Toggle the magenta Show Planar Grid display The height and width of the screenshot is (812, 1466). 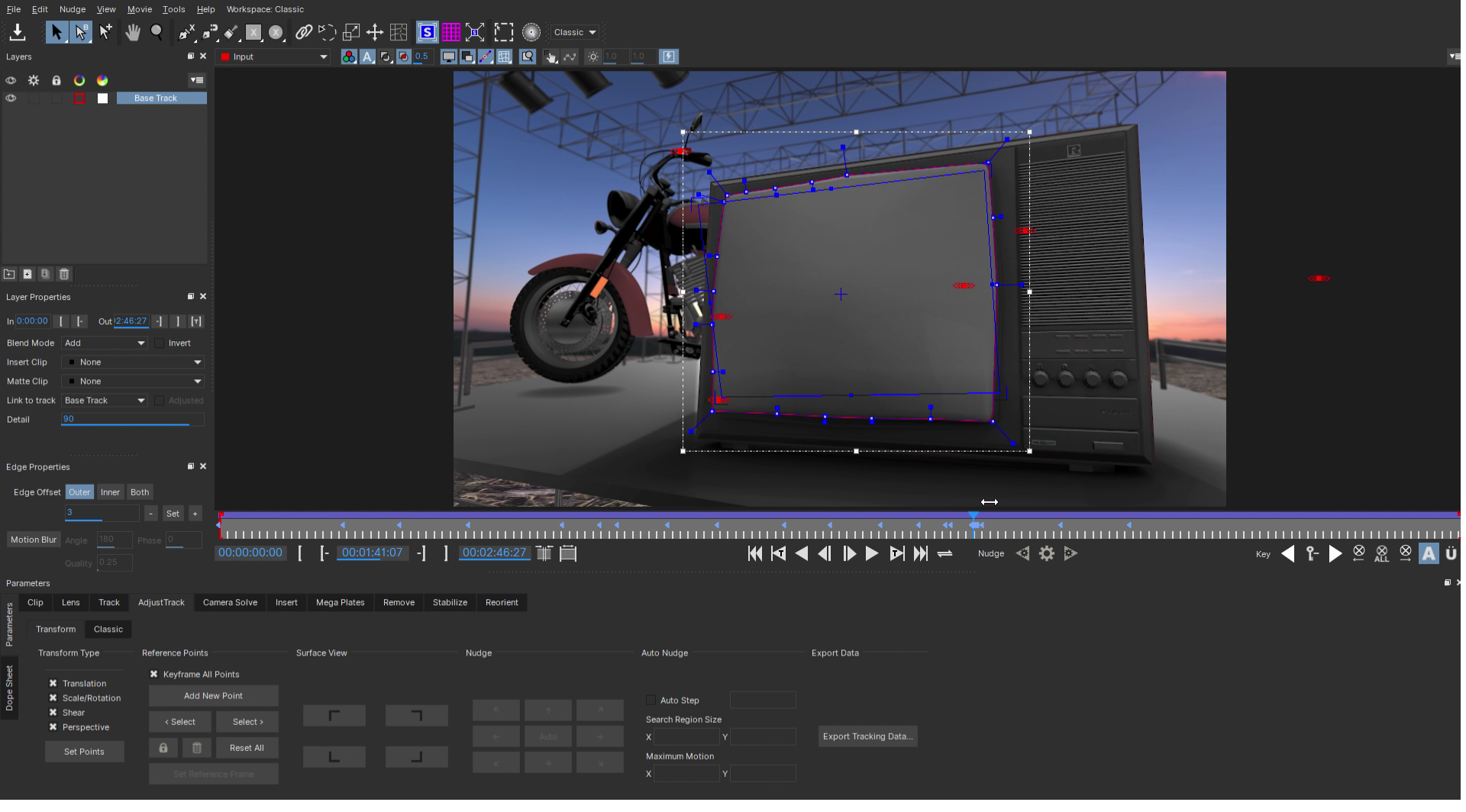pos(450,32)
